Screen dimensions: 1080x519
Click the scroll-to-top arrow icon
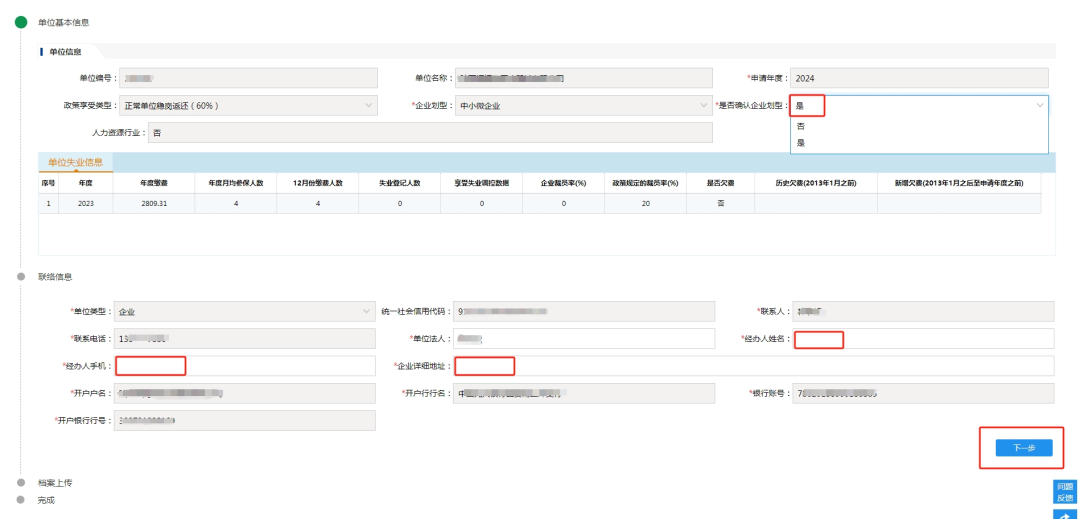tap(1065, 514)
